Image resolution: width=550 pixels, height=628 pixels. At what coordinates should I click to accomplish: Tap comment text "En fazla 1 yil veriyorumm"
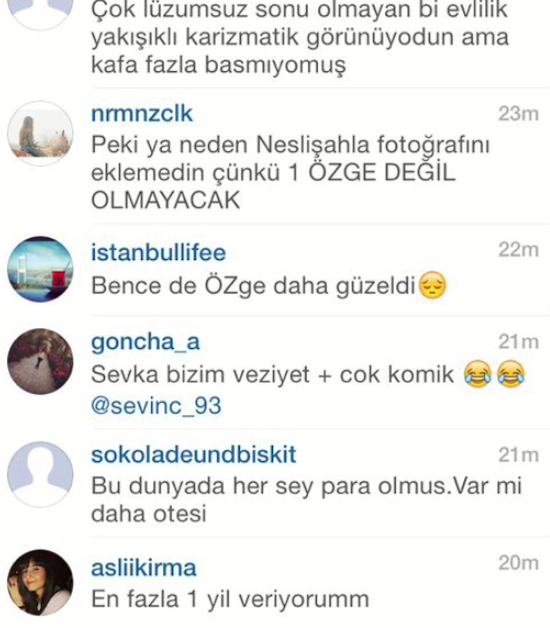[230, 600]
